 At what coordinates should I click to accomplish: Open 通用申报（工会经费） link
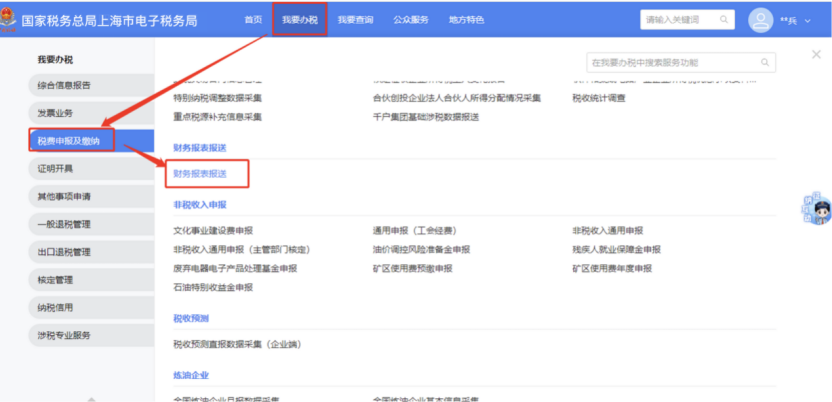(411, 230)
